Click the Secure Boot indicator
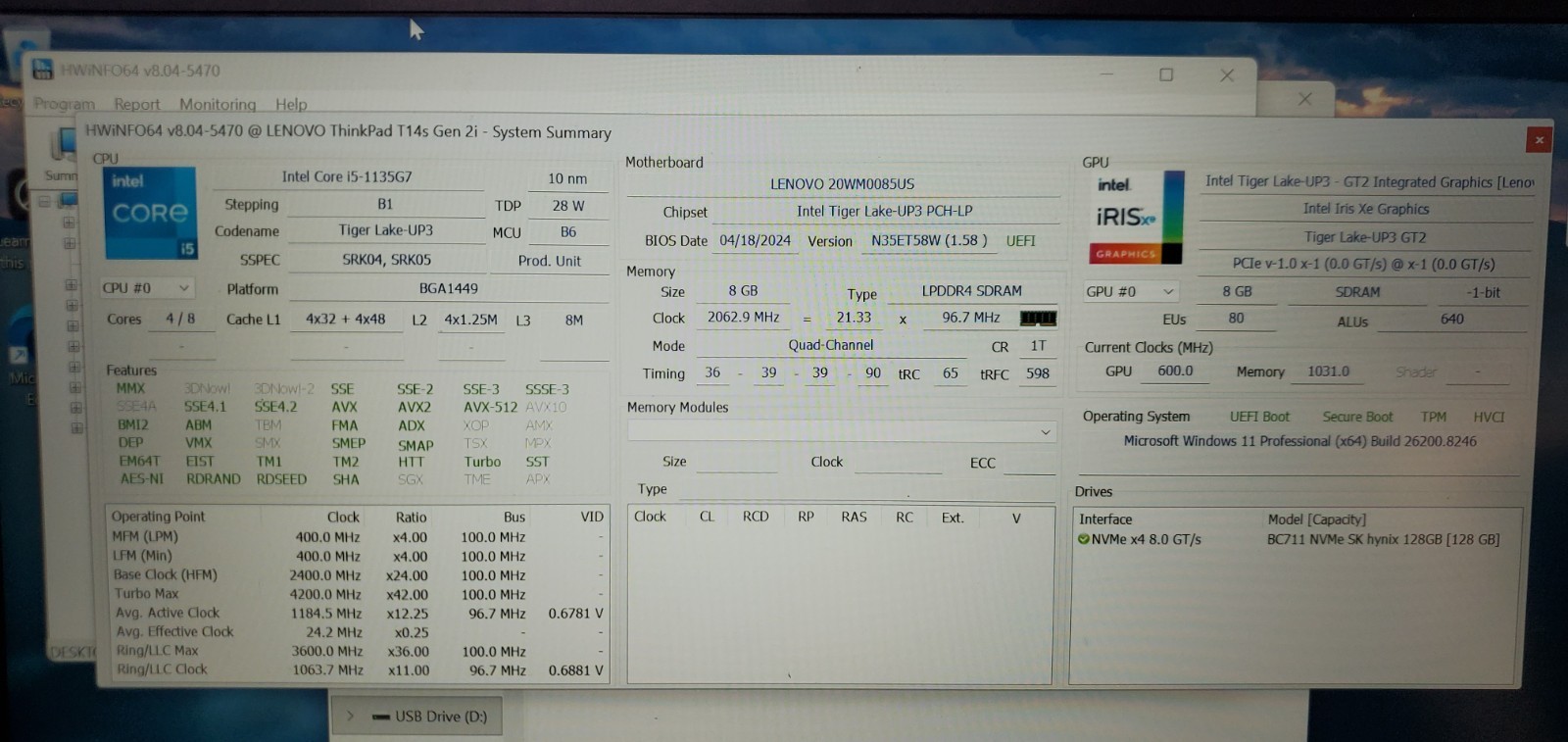 [1357, 417]
